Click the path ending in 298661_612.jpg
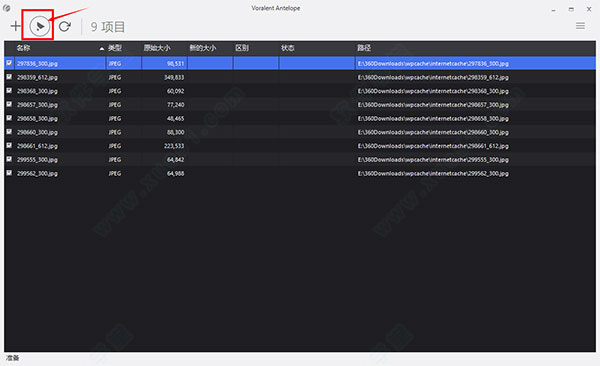The height and width of the screenshot is (366, 600). pos(433,146)
